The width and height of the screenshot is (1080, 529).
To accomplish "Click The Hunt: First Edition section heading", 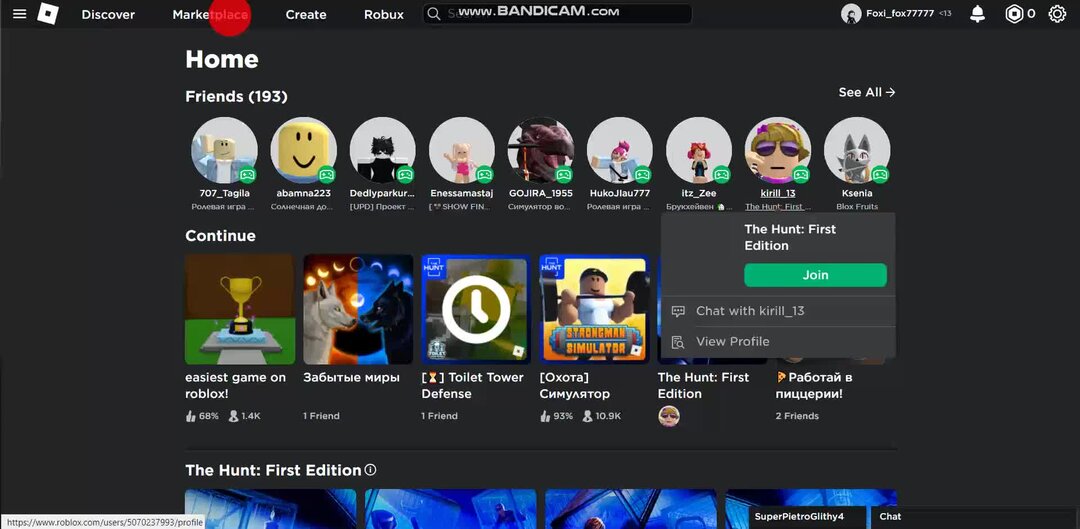I will click(273, 470).
